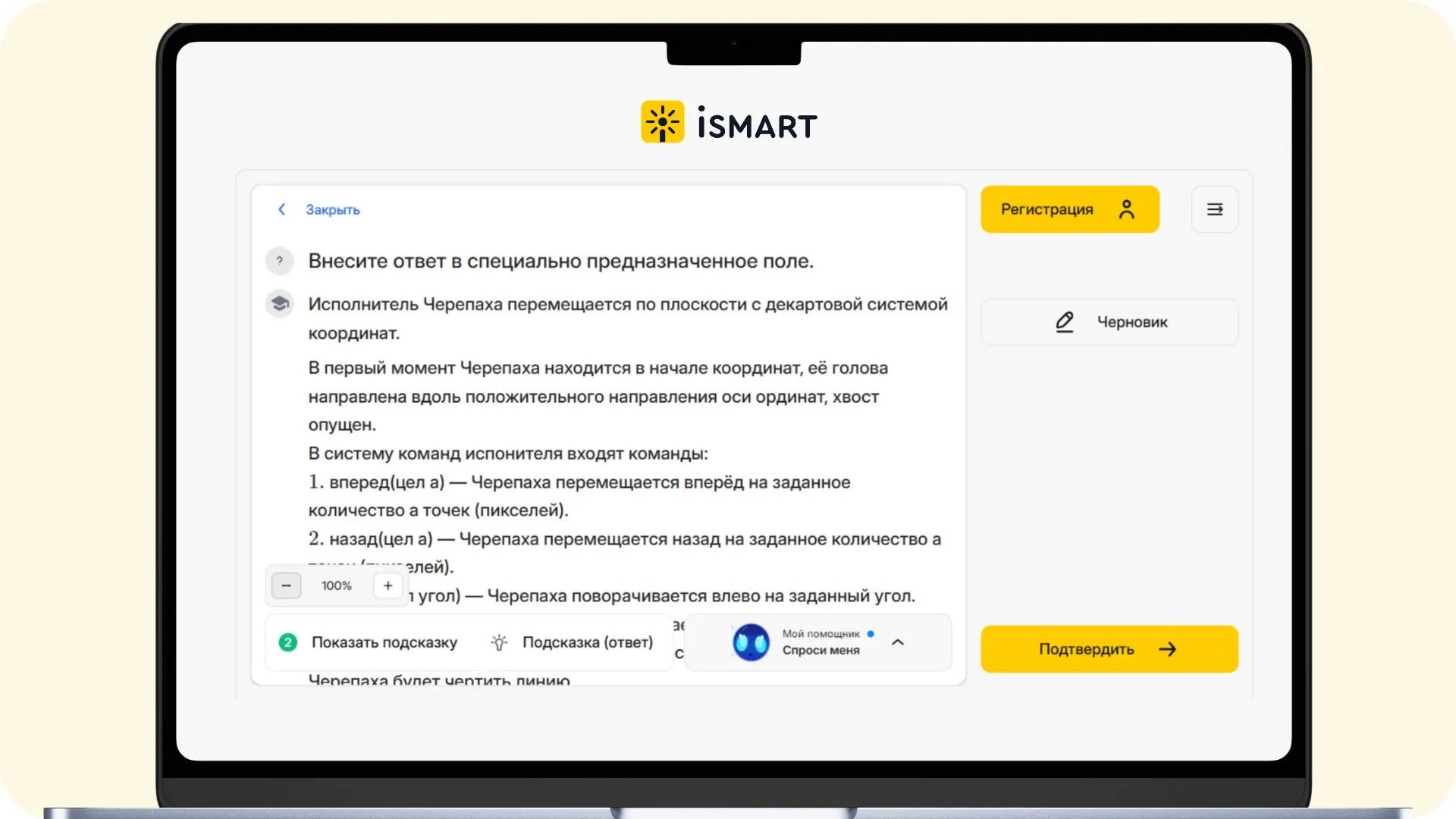Increase zoom with the plus button
The image size is (1456, 819).
coord(388,585)
